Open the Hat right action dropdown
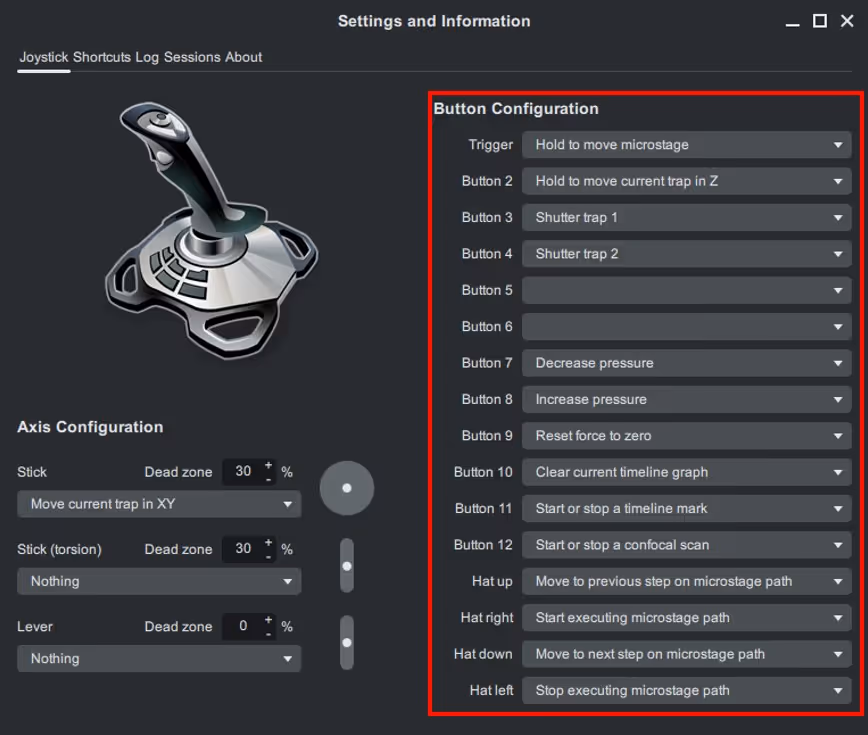 pyautogui.click(x=686, y=618)
